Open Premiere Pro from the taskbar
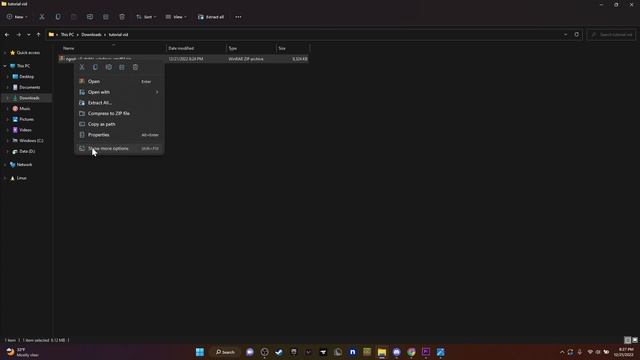Screen dimensions: 640x360 click(426, 352)
